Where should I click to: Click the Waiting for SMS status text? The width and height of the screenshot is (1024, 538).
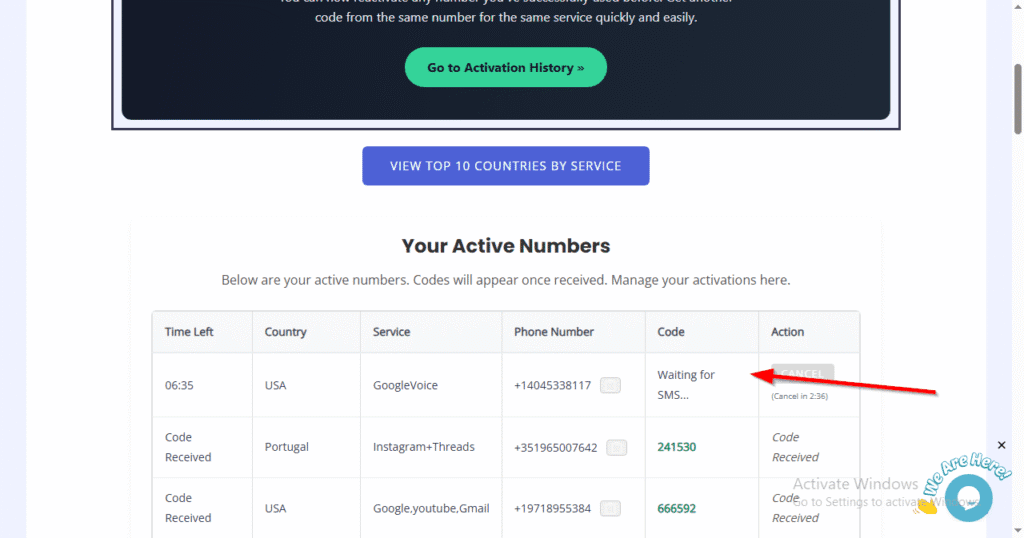pos(686,384)
